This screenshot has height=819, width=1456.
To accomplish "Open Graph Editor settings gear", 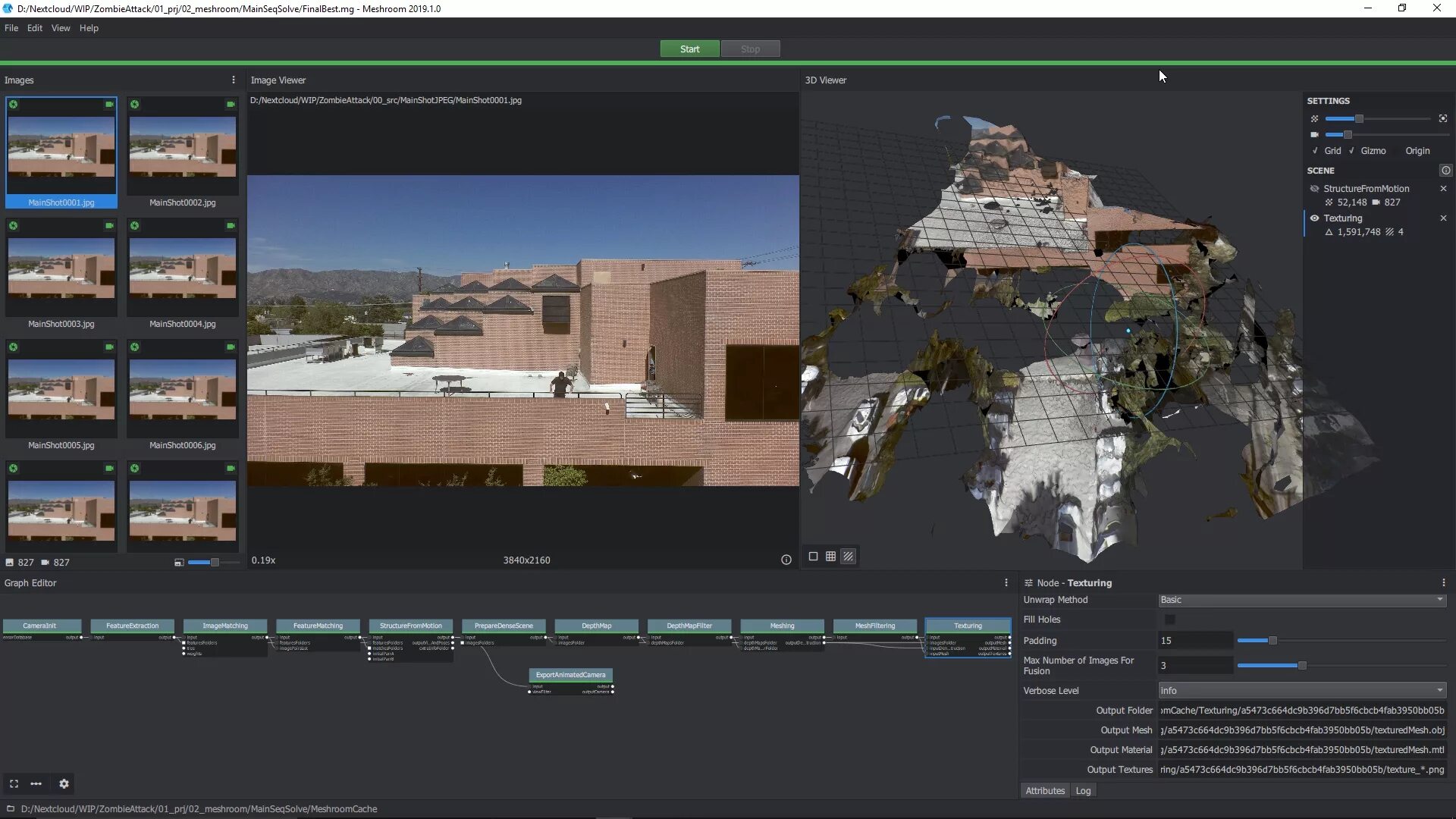I will click(x=64, y=784).
